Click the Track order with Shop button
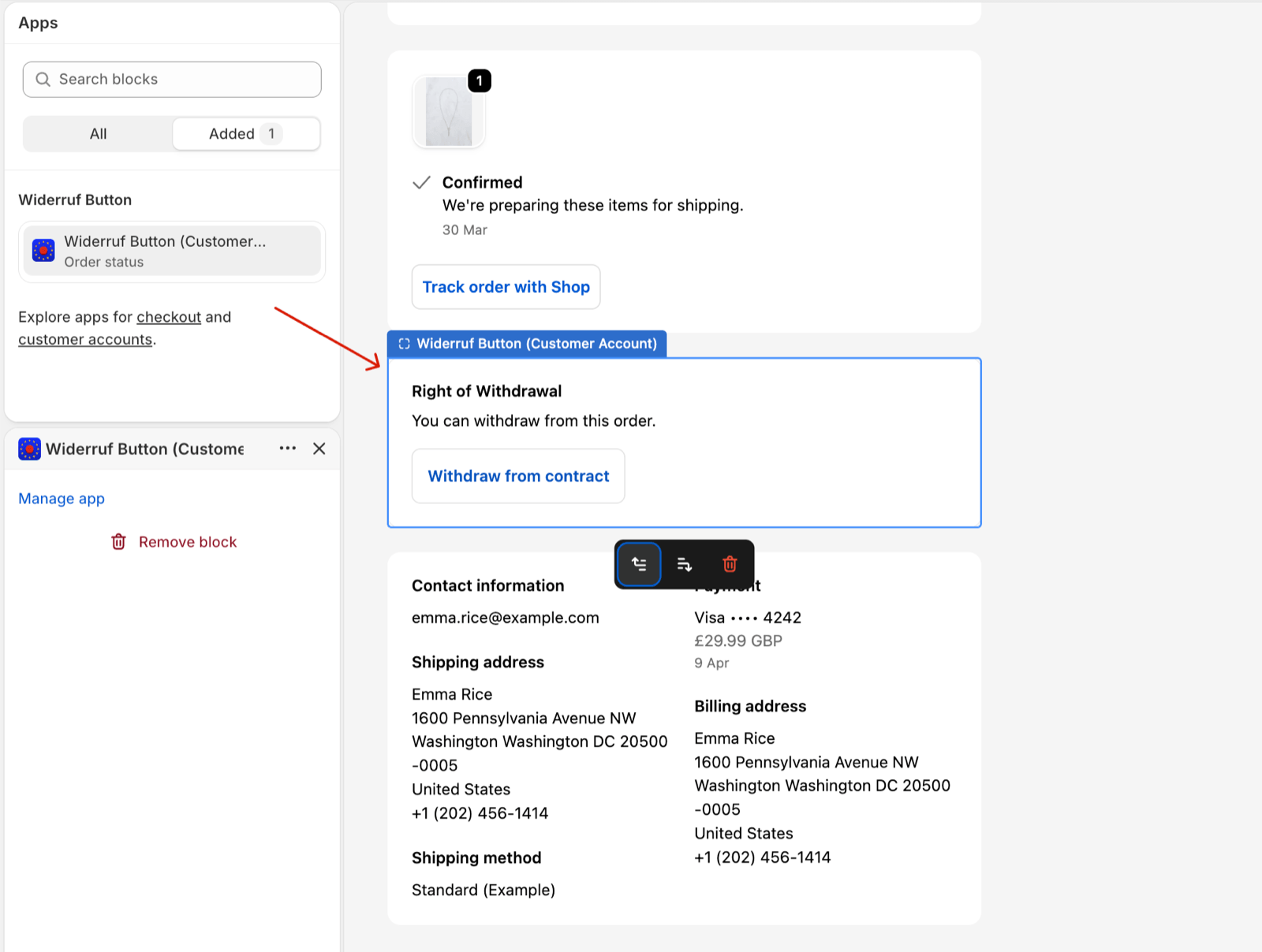Image resolution: width=1262 pixels, height=952 pixels. [506, 286]
